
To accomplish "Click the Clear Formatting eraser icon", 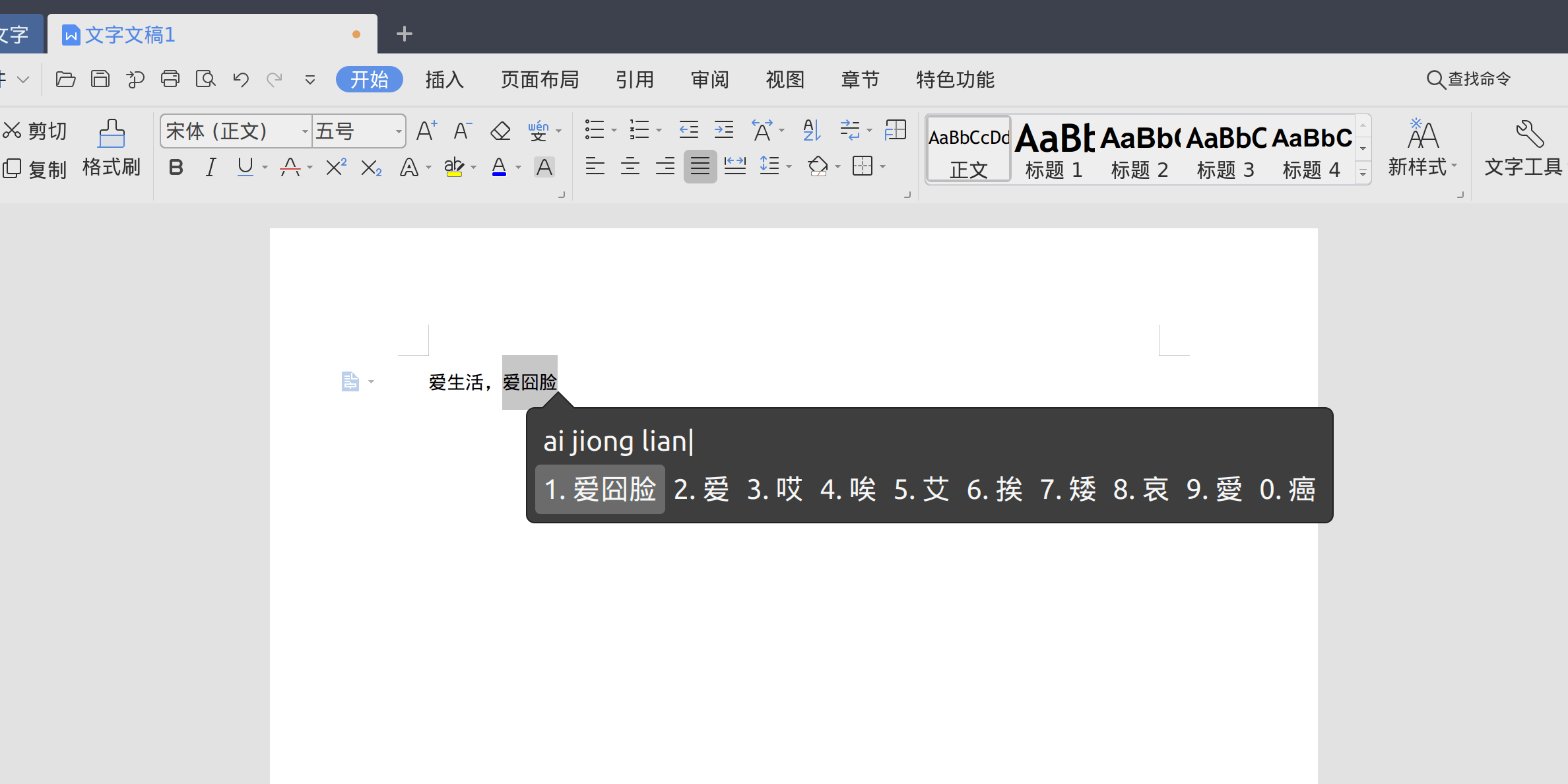I will point(500,131).
